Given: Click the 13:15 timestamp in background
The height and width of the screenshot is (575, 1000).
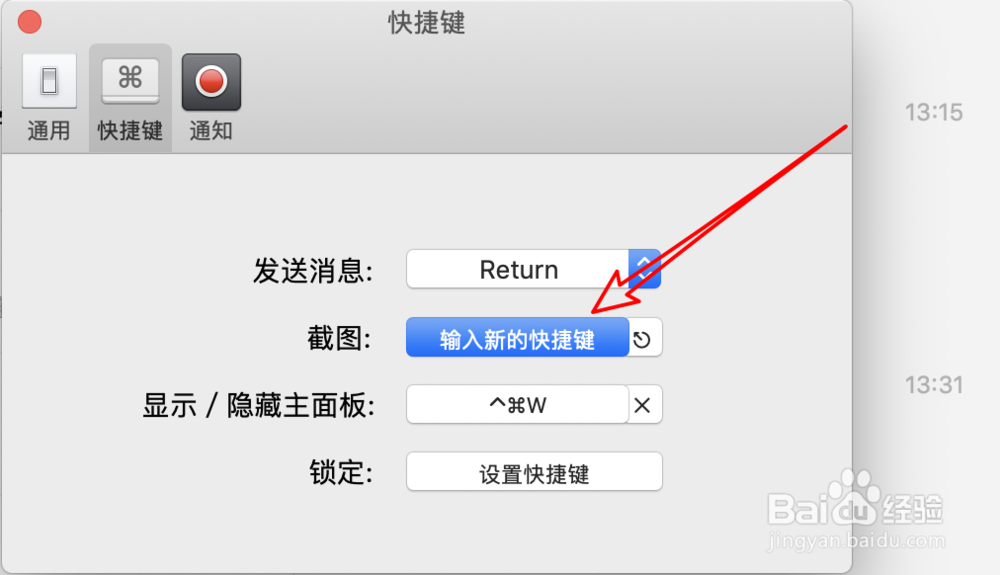Looking at the screenshot, I should [x=934, y=113].
